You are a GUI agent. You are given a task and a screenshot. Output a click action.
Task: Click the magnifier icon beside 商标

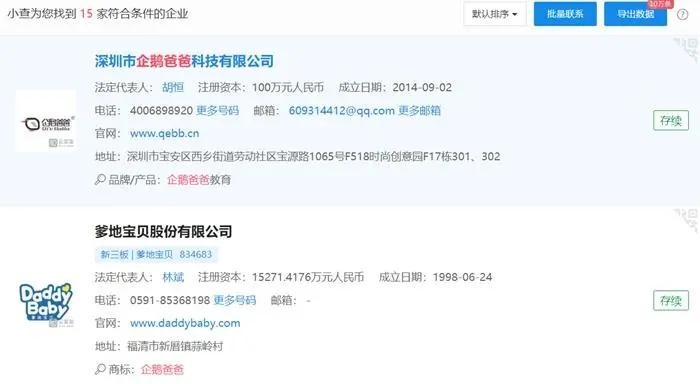coord(100,369)
